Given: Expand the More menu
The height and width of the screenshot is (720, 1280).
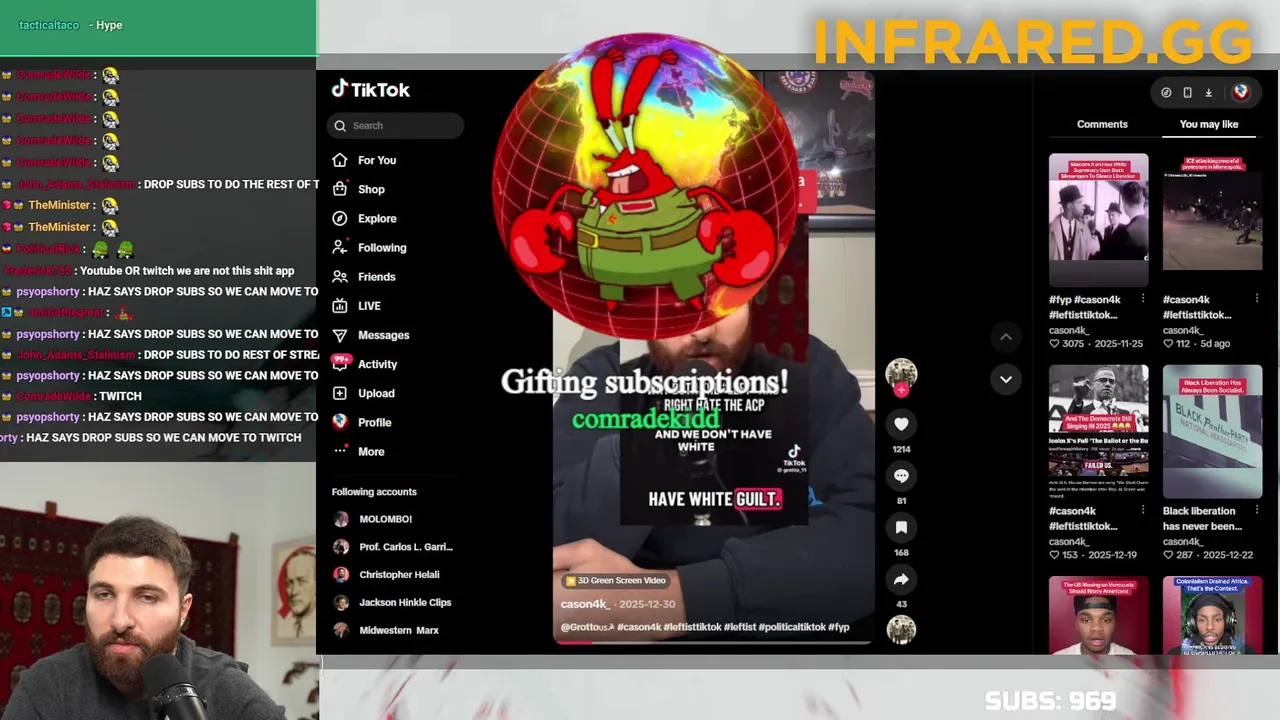Looking at the screenshot, I should (371, 451).
